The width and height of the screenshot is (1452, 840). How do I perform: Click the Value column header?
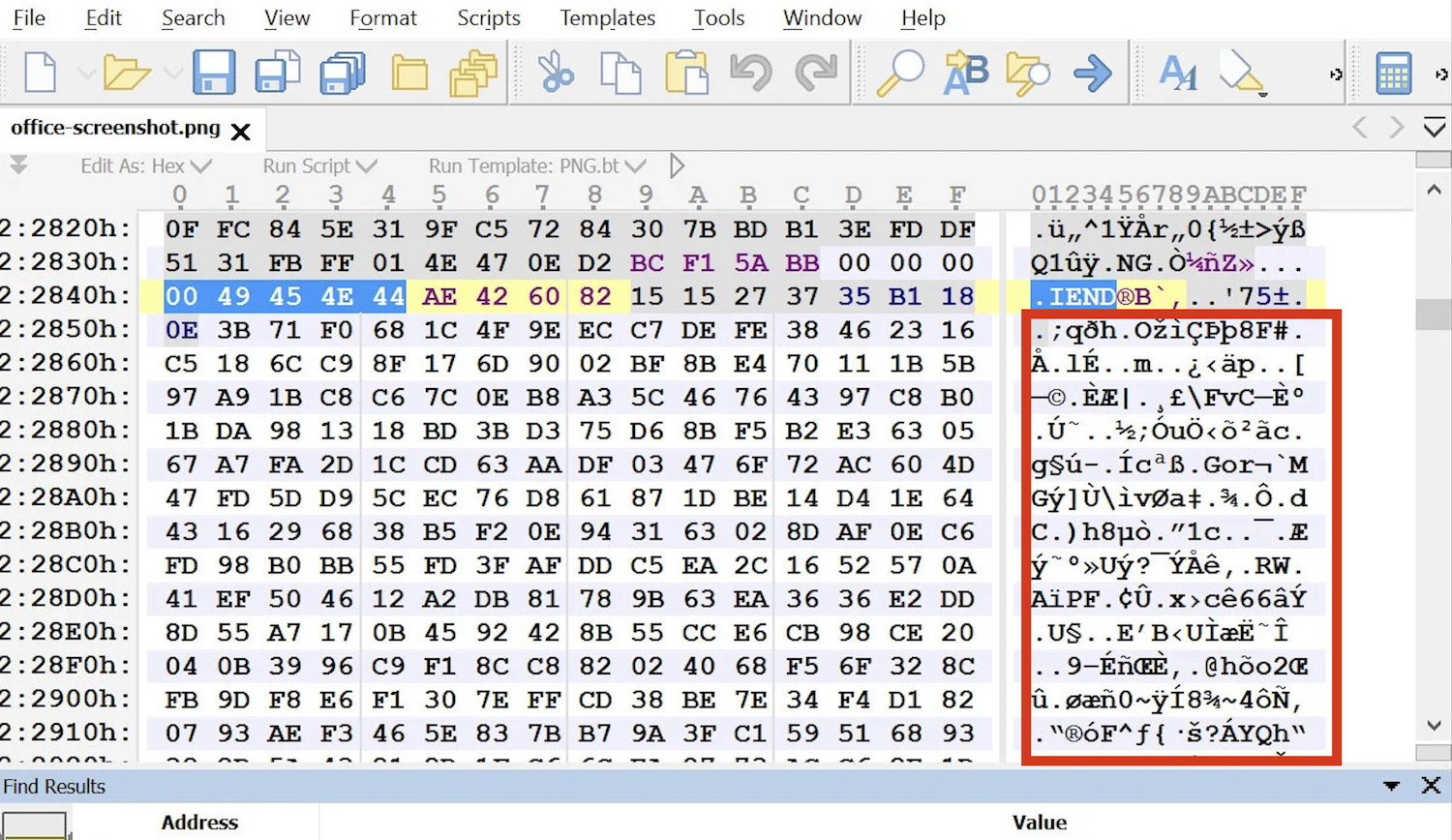(1040, 823)
